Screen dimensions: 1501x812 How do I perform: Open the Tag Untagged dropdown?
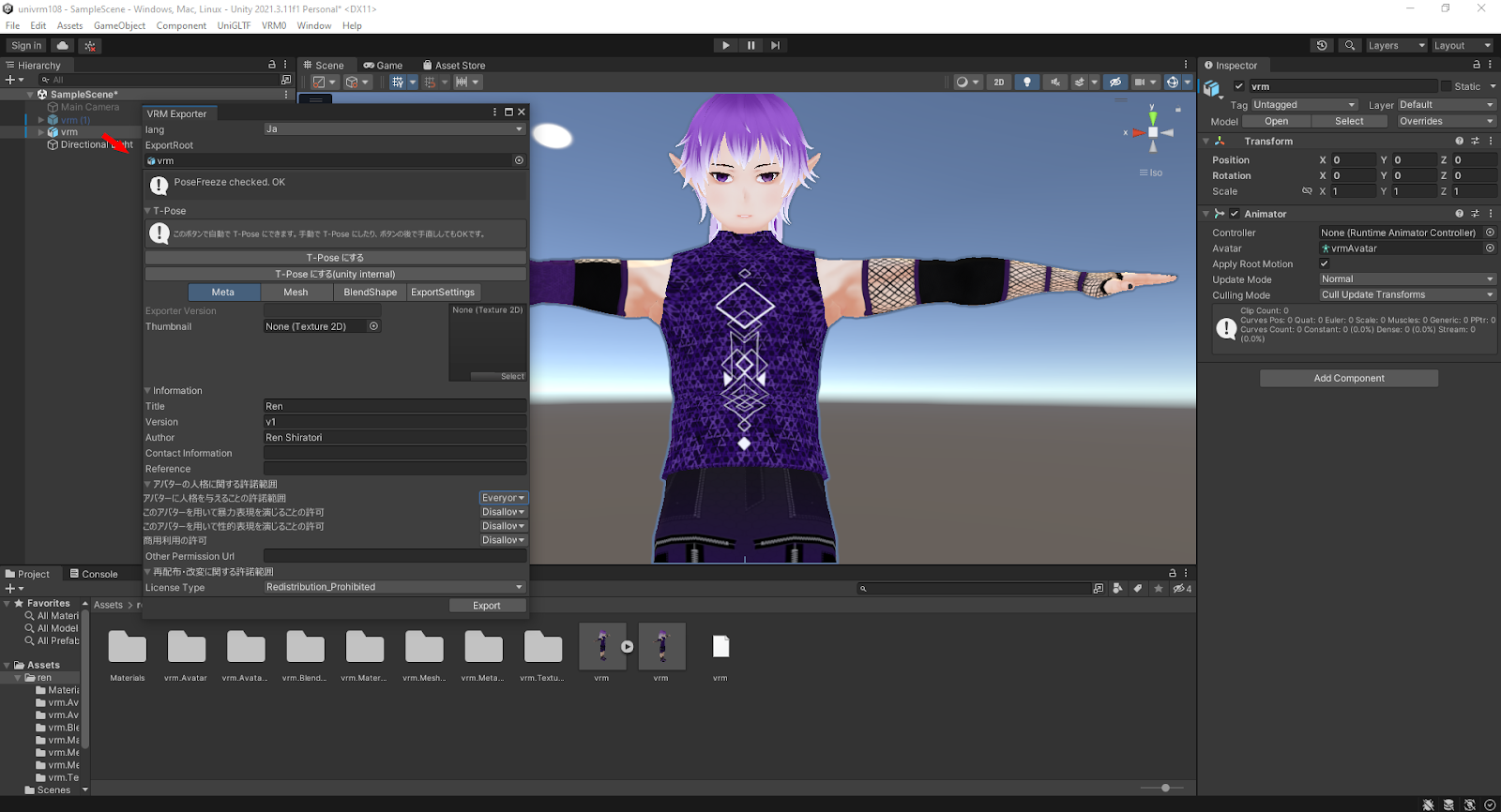(x=1304, y=105)
